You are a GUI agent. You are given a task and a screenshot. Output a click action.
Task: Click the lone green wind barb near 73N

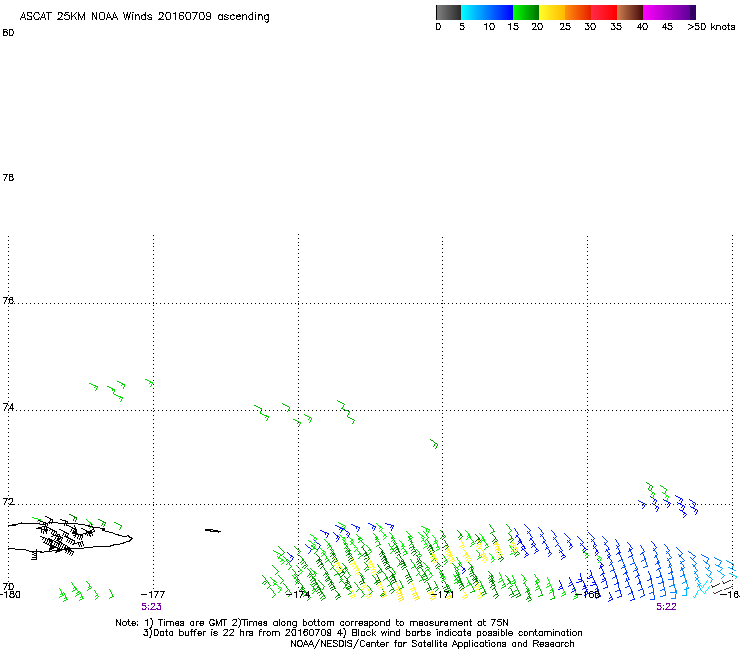click(x=434, y=444)
